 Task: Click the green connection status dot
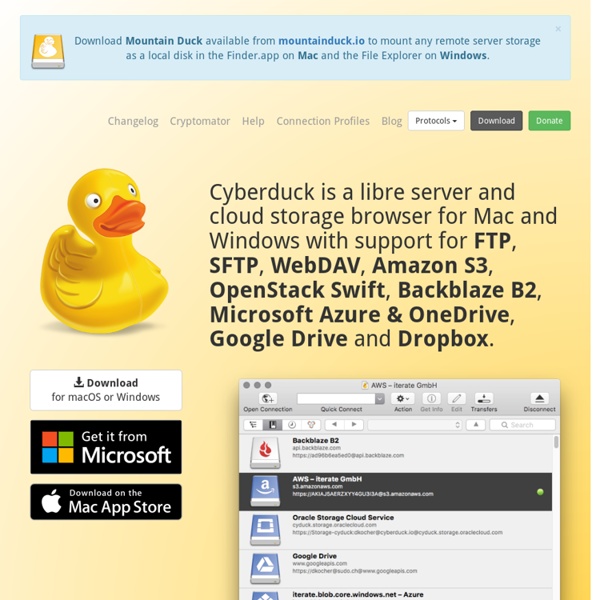point(540,492)
